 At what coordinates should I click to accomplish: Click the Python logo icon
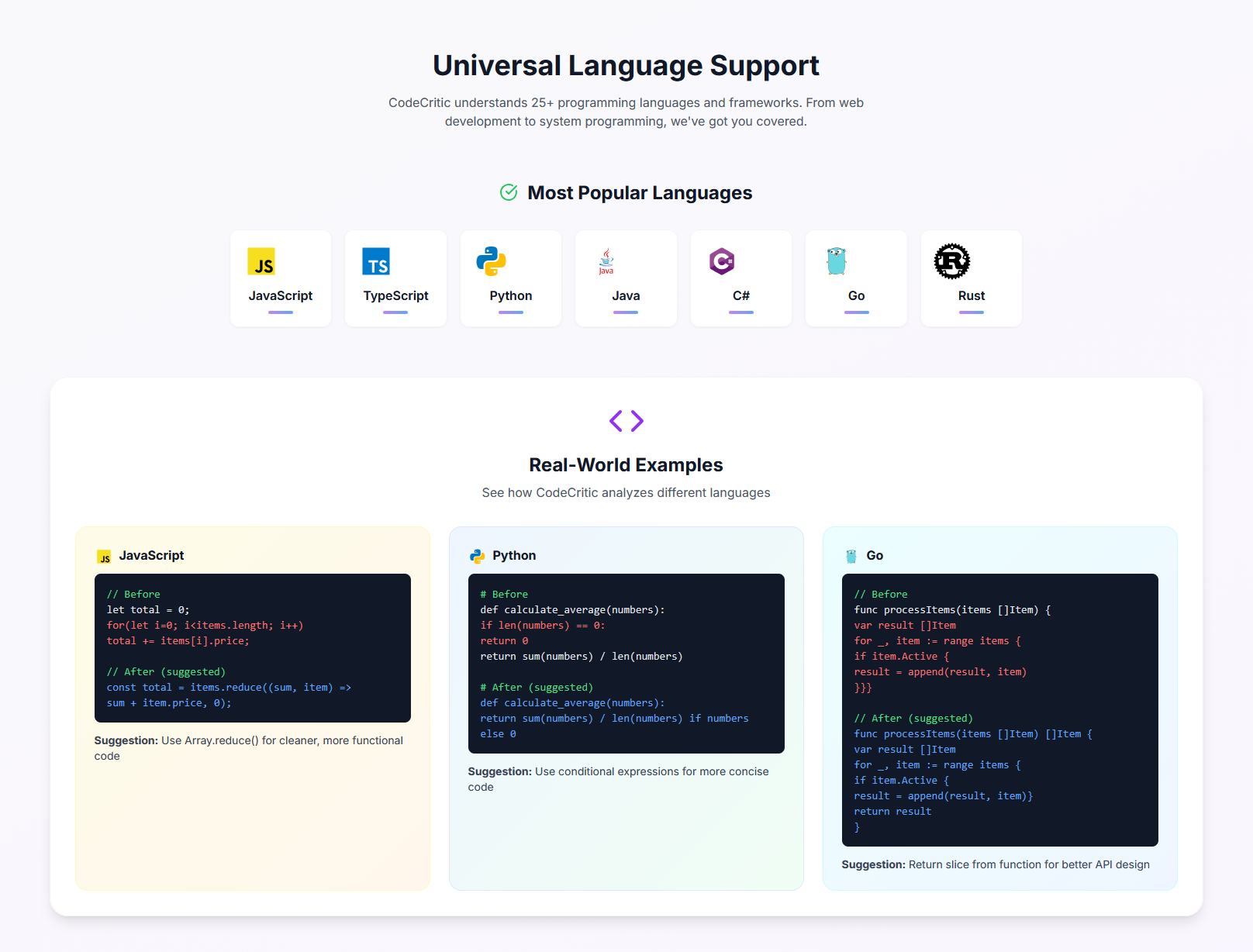pyautogui.click(x=492, y=262)
